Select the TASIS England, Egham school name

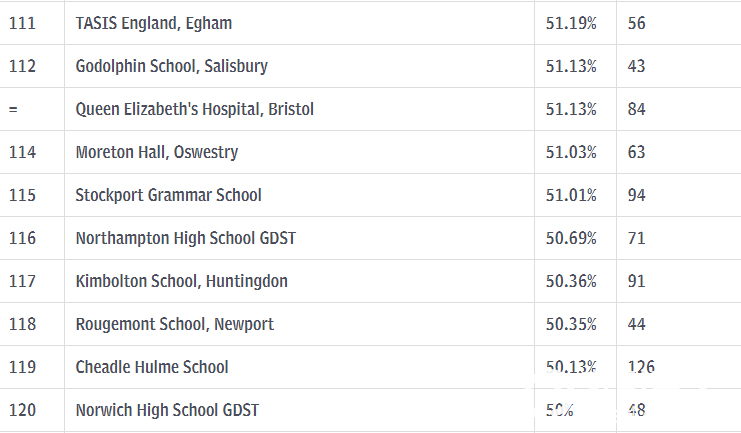click(x=154, y=23)
